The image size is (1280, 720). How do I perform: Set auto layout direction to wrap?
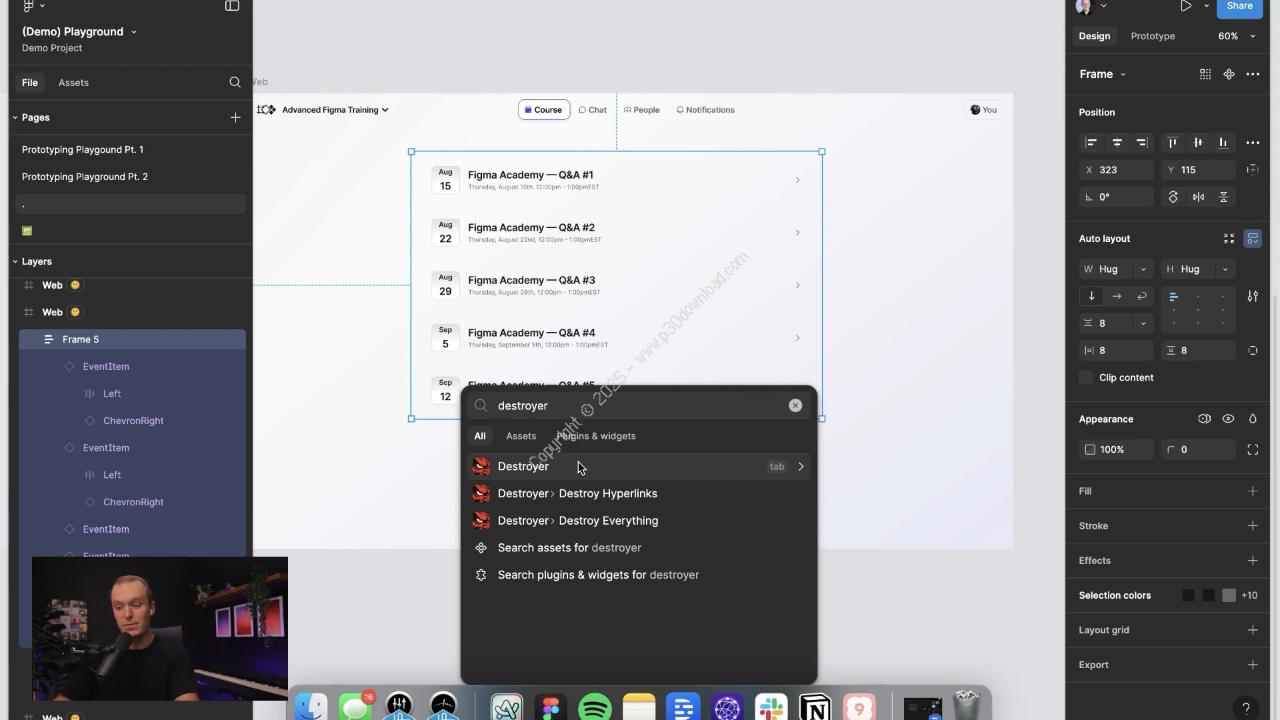coord(1141,296)
